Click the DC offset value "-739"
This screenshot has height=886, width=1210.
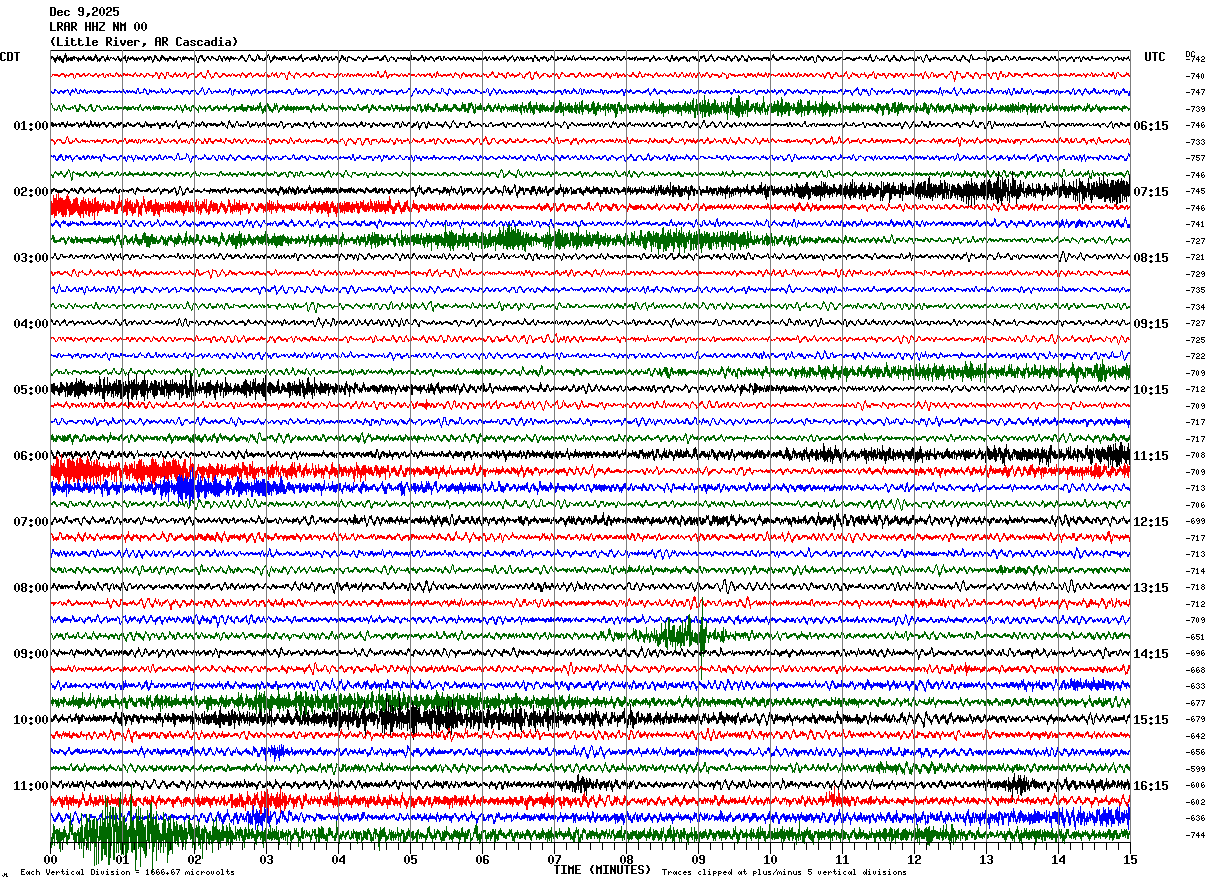[1195, 109]
